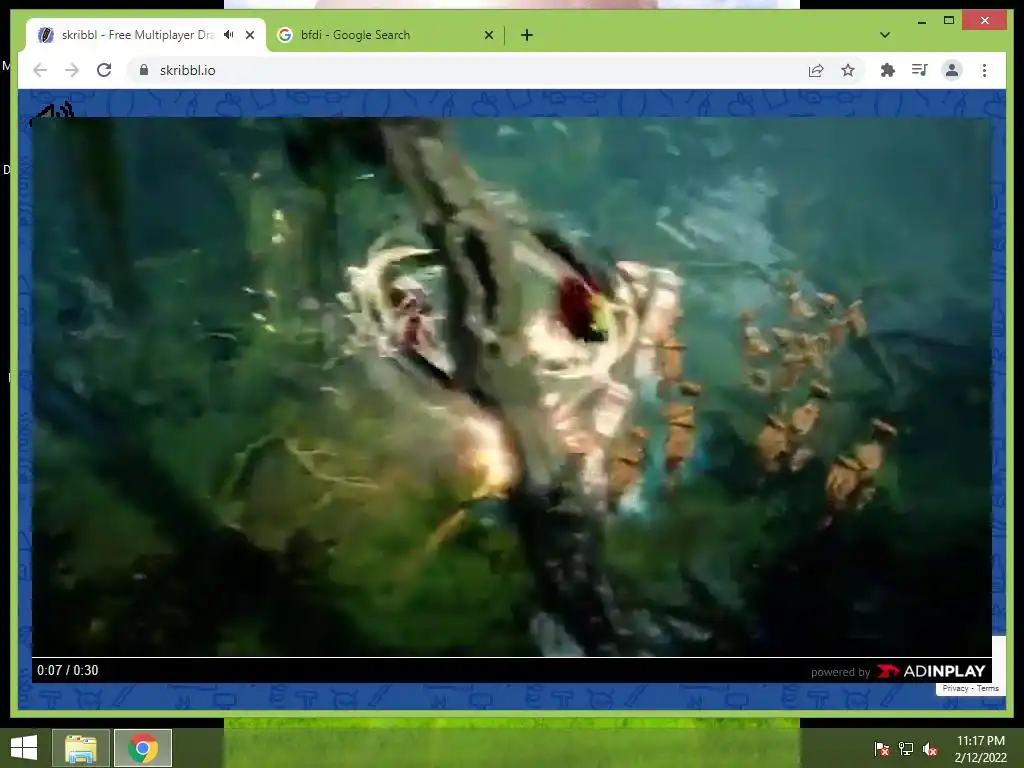Click Chrome icon in taskbar
This screenshot has width=1024, height=768.
coord(143,748)
